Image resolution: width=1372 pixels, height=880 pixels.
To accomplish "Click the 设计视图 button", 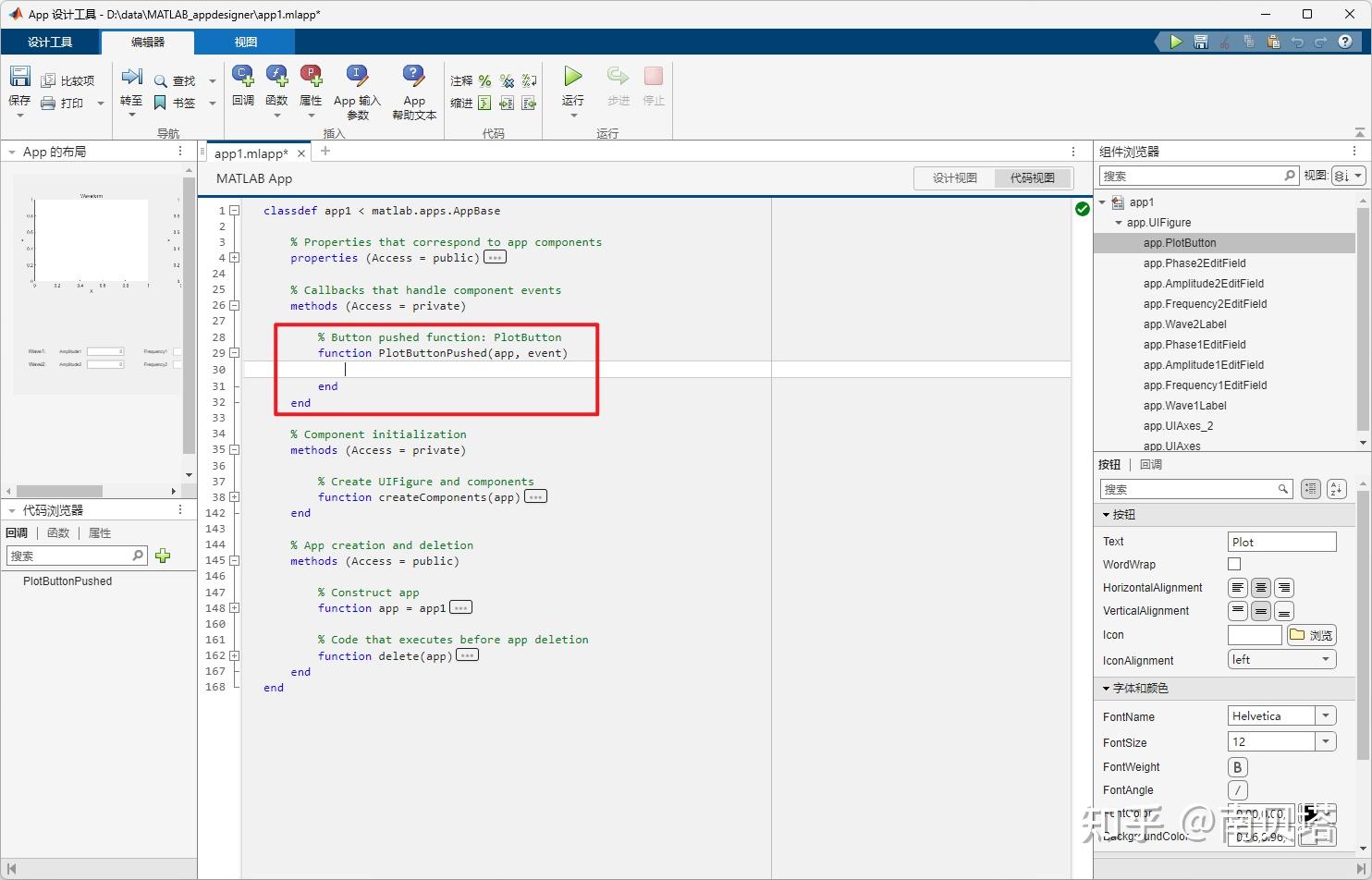I will pyautogui.click(x=954, y=177).
